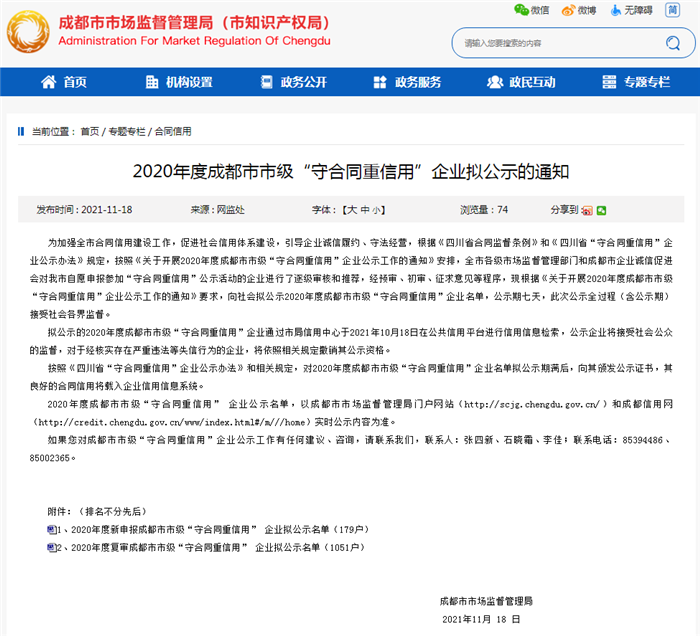
Task: Click phone number 85002365 text
Action: tap(50, 458)
